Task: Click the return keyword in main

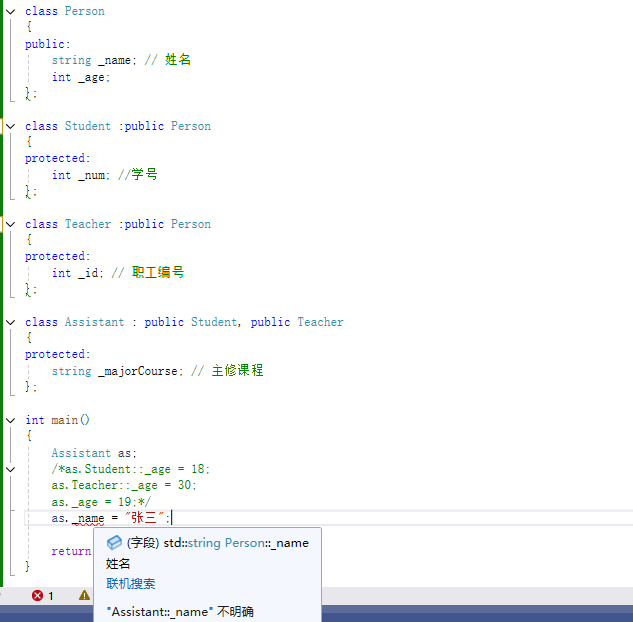Action: point(71,551)
